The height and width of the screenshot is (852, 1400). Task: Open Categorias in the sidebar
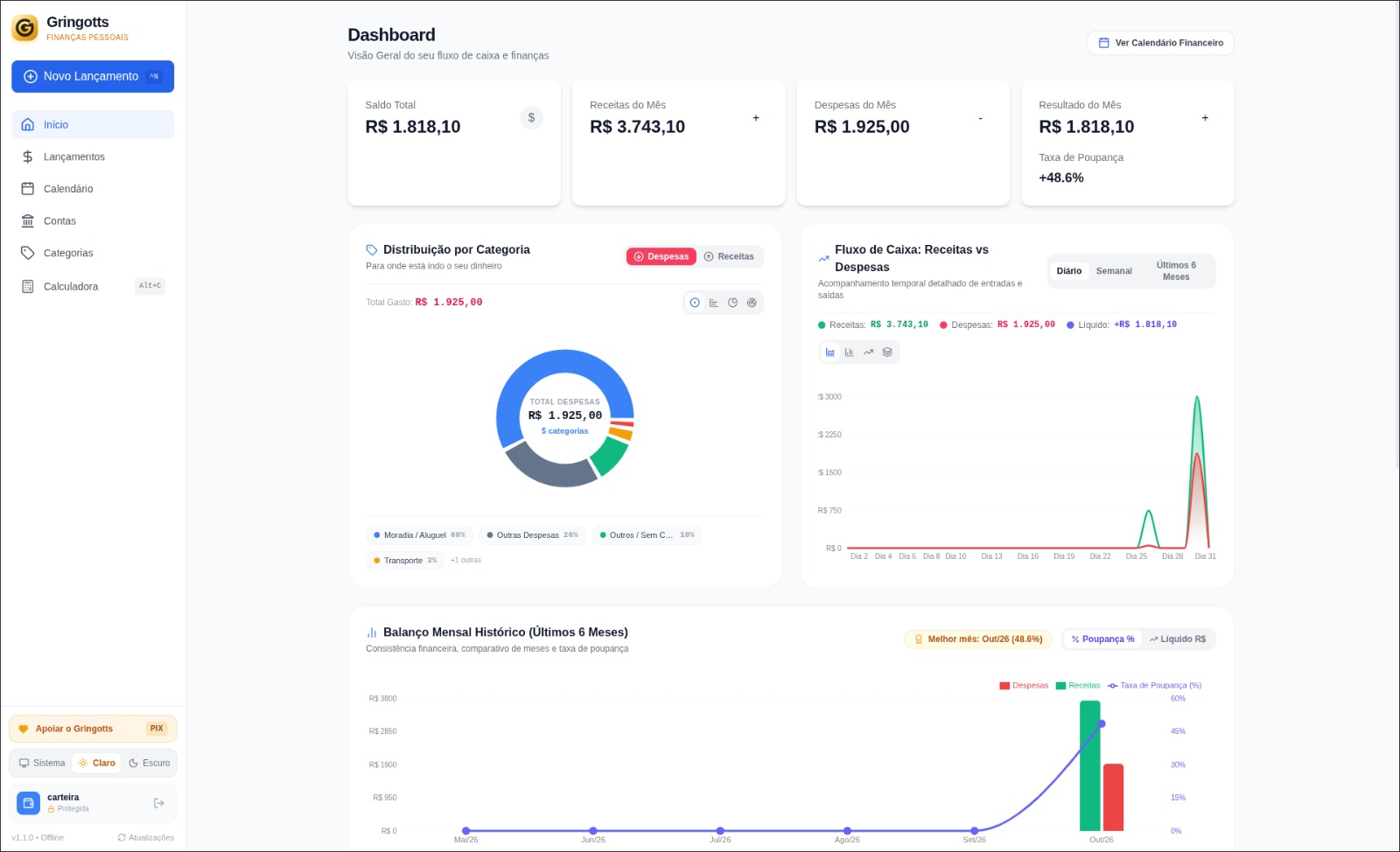tap(93, 253)
